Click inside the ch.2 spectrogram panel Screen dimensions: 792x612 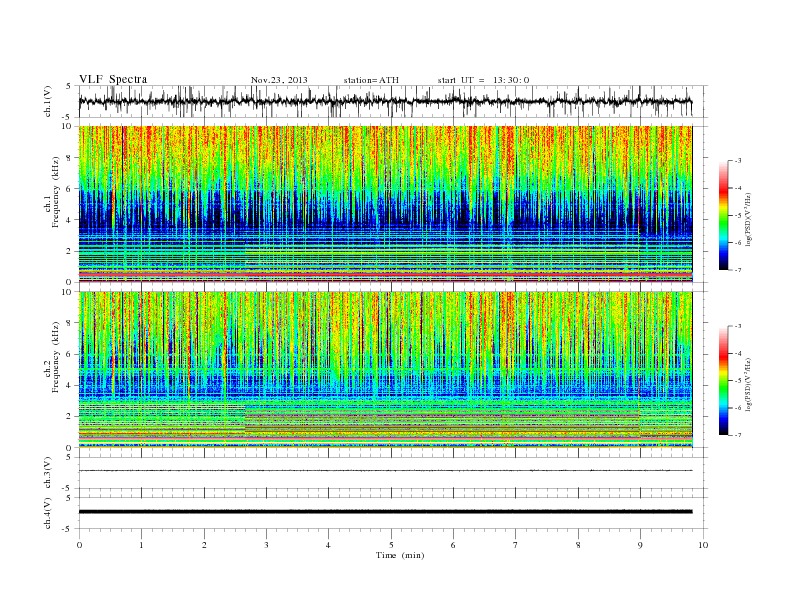tap(385, 370)
